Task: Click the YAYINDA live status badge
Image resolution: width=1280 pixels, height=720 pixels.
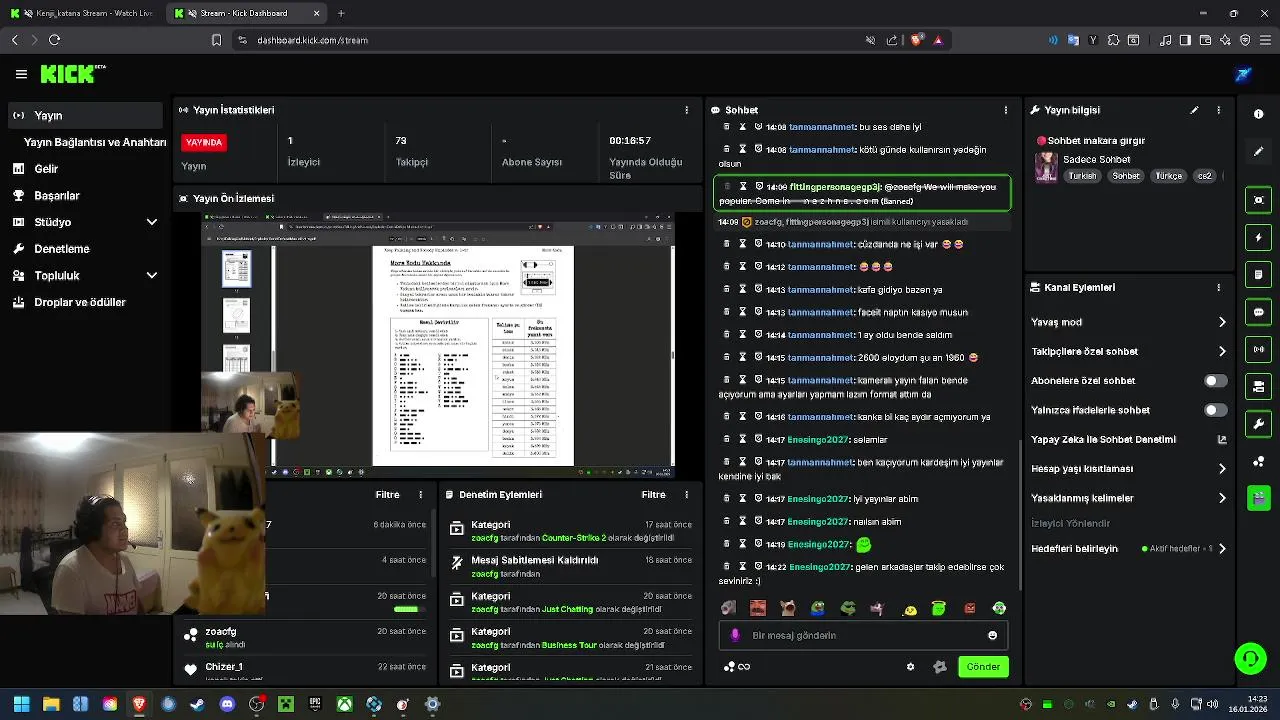Action: (204, 143)
